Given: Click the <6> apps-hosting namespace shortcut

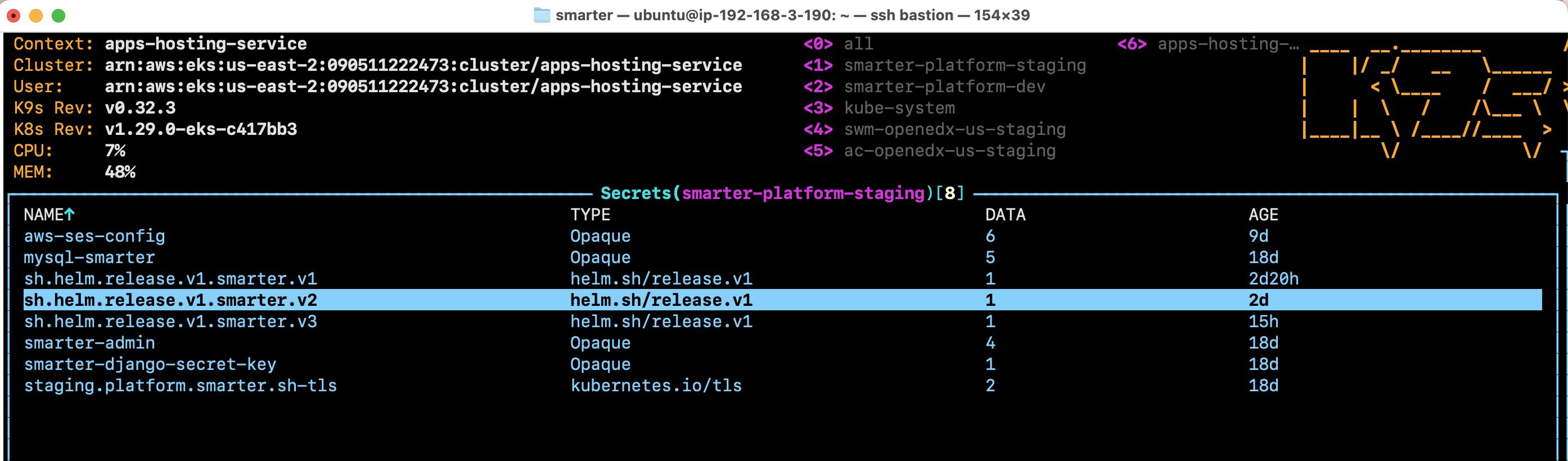Looking at the screenshot, I should [1207, 44].
